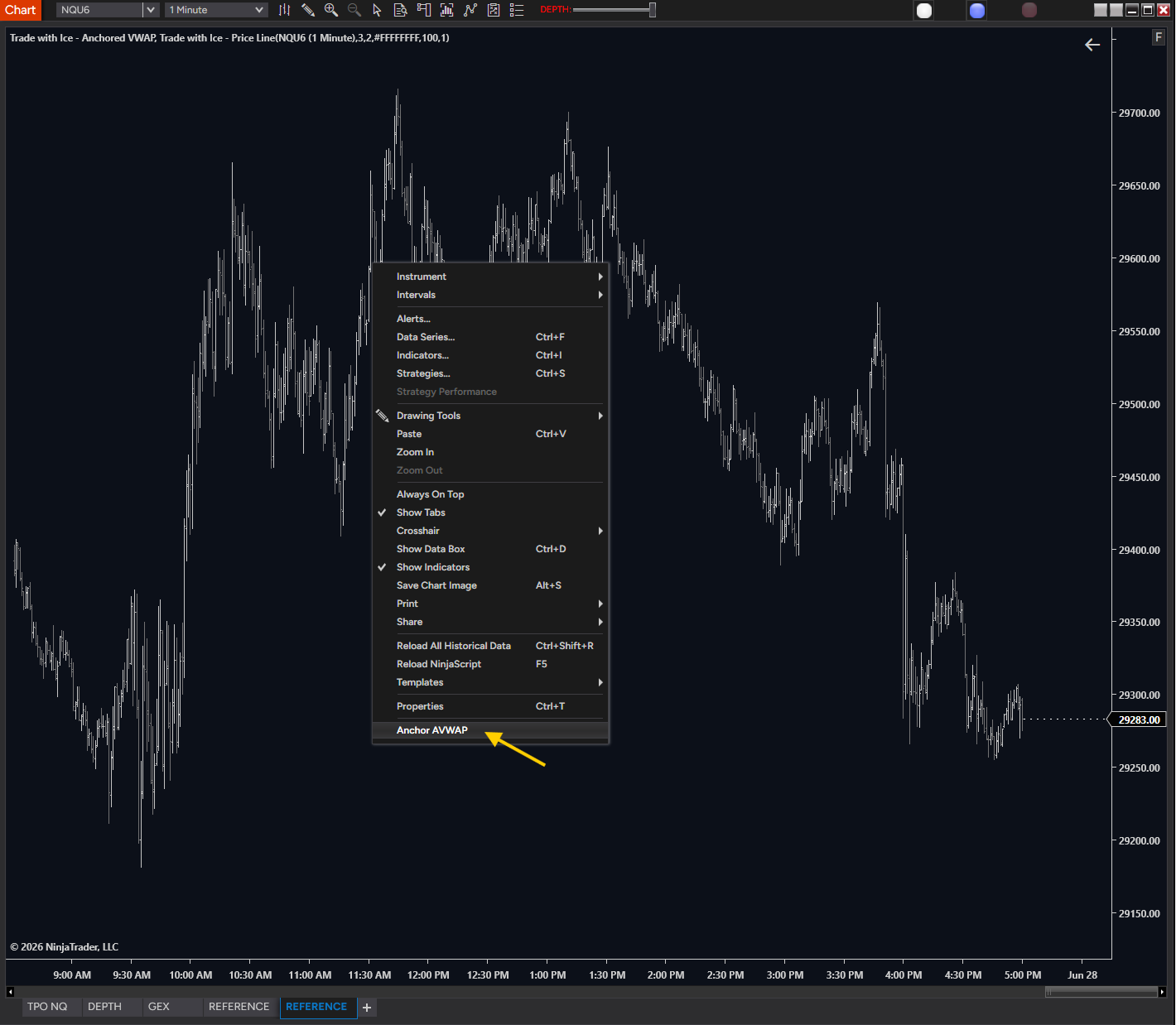Add a new tab with plus button
This screenshot has height=1025, width=1176.
[367, 1008]
